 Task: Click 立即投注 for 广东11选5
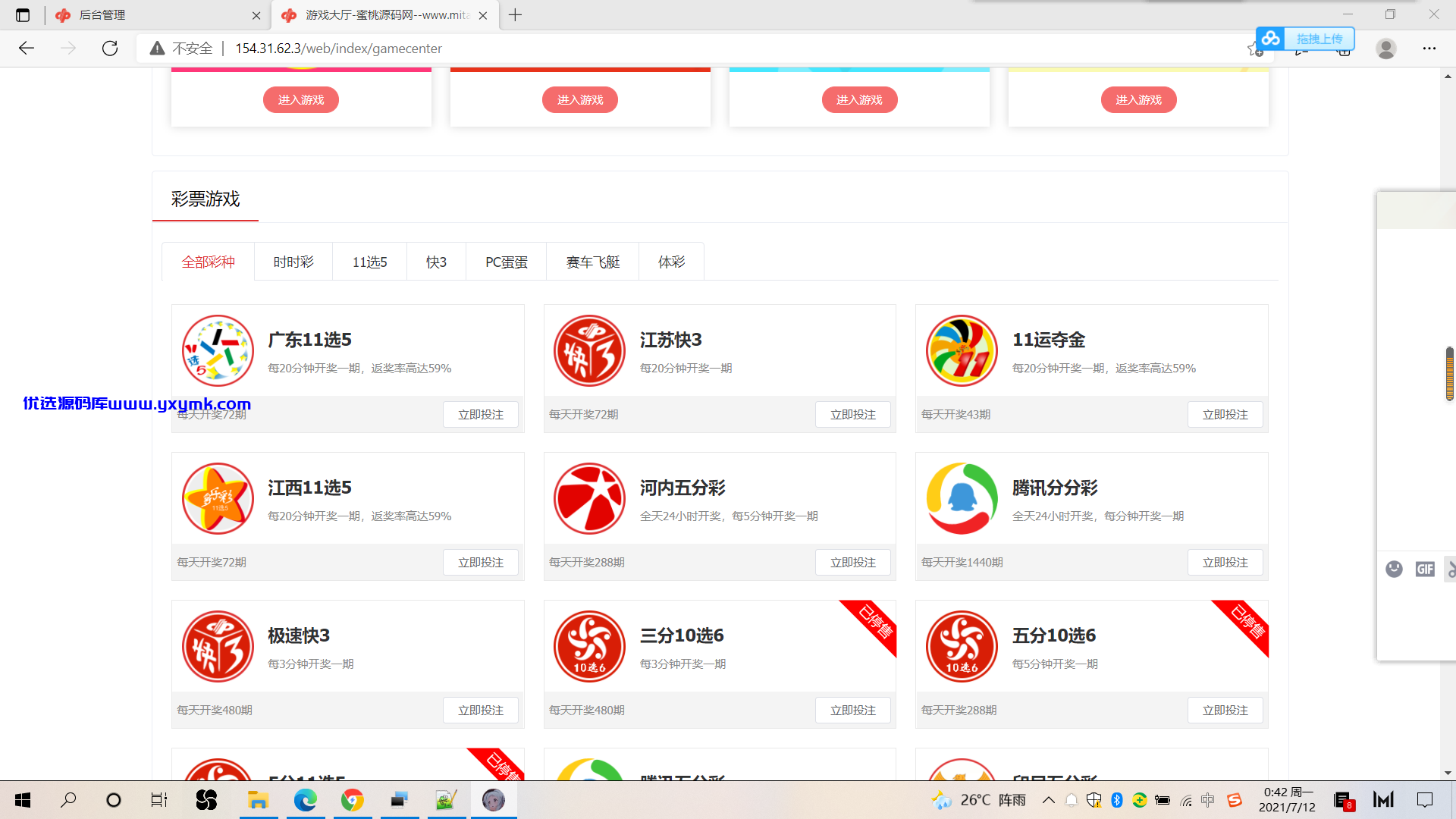tap(481, 415)
